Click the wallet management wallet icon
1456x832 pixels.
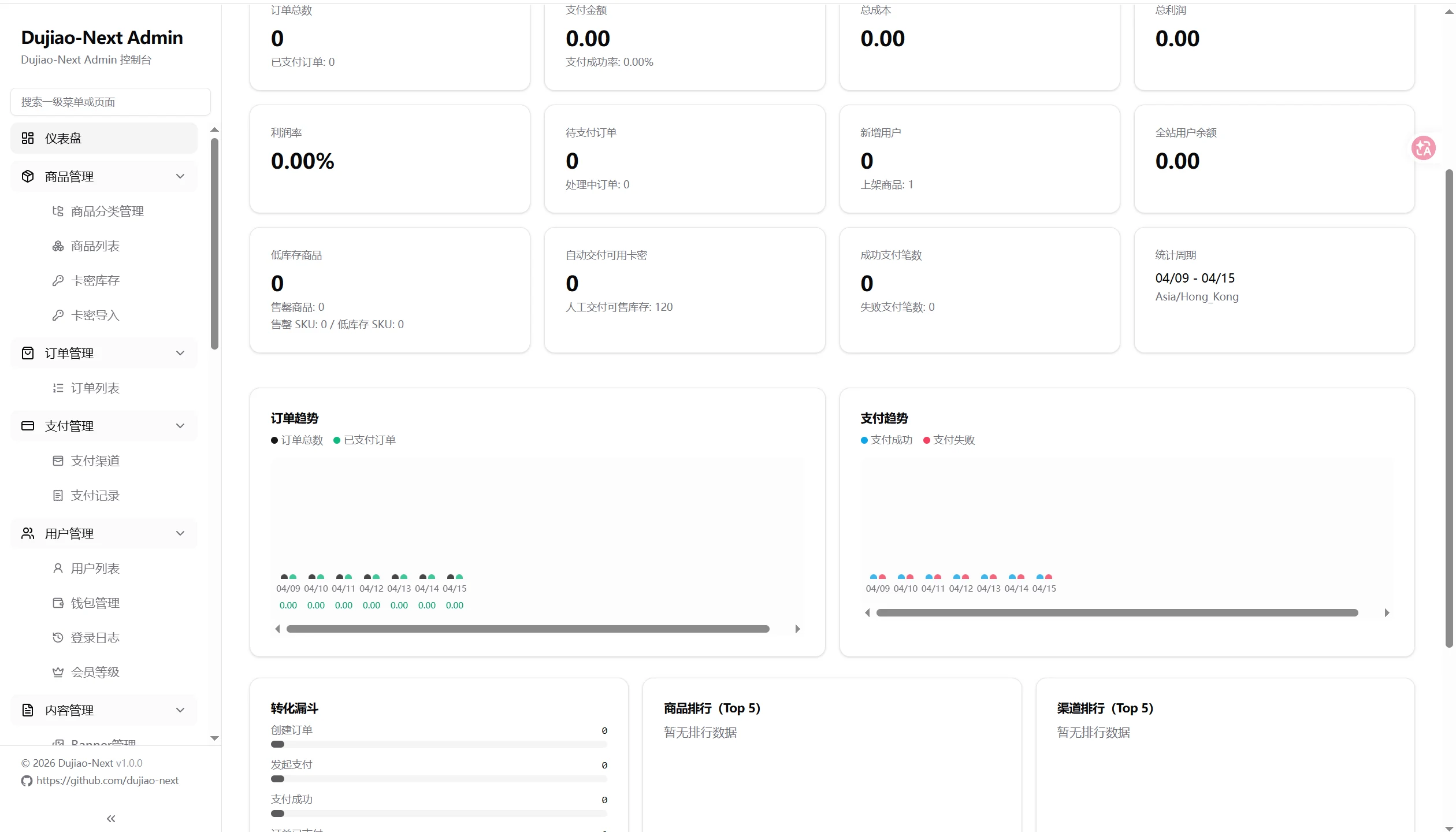pyautogui.click(x=58, y=603)
